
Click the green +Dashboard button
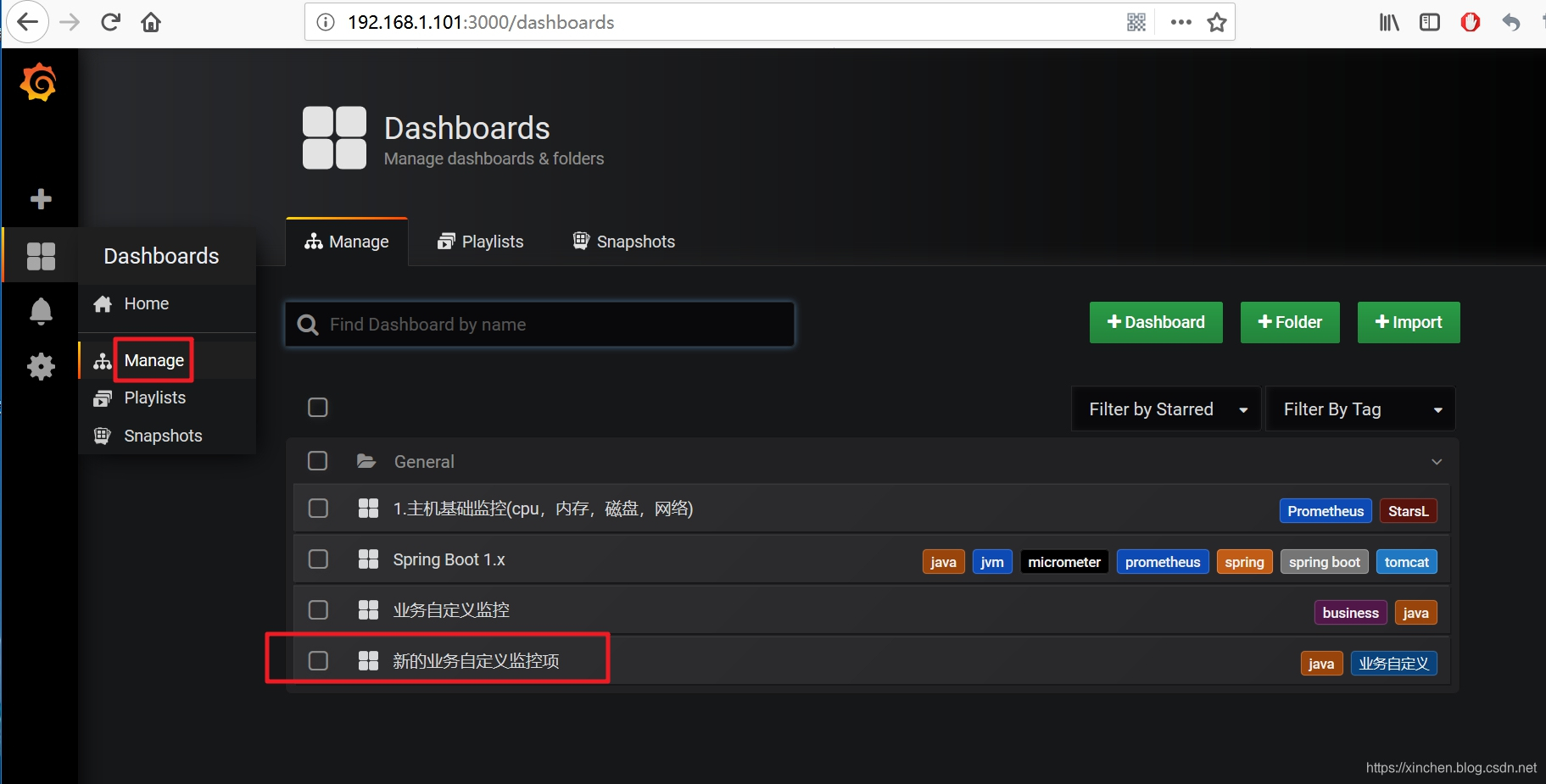click(x=1156, y=322)
